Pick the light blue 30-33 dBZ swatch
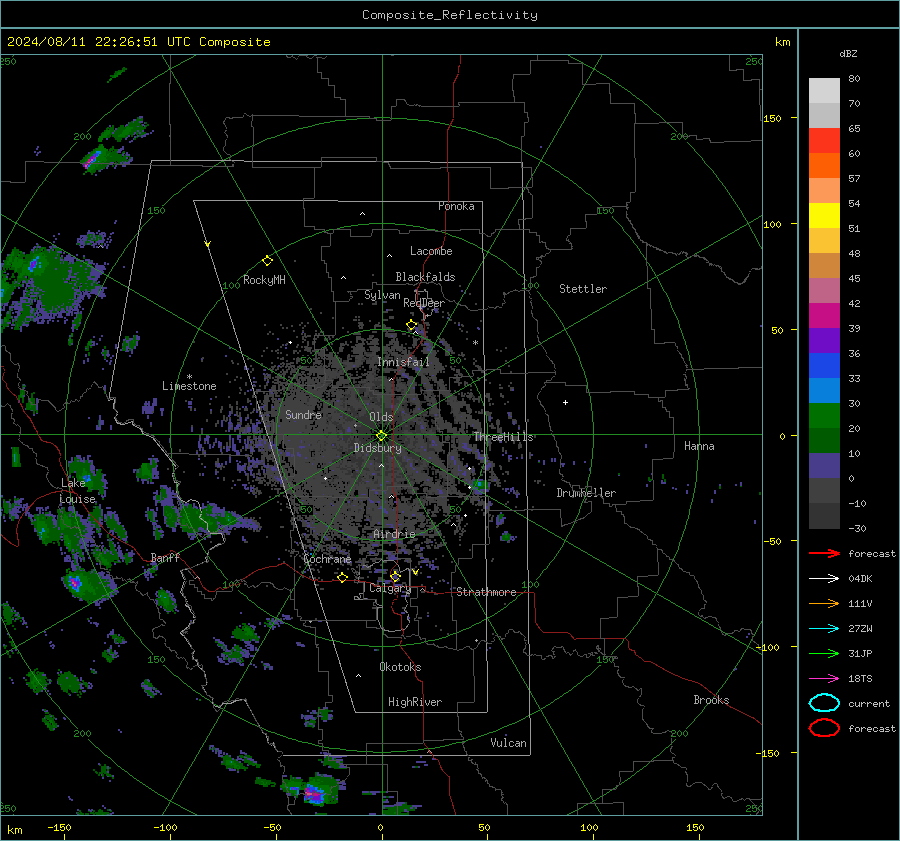This screenshot has width=900, height=841. [824, 390]
